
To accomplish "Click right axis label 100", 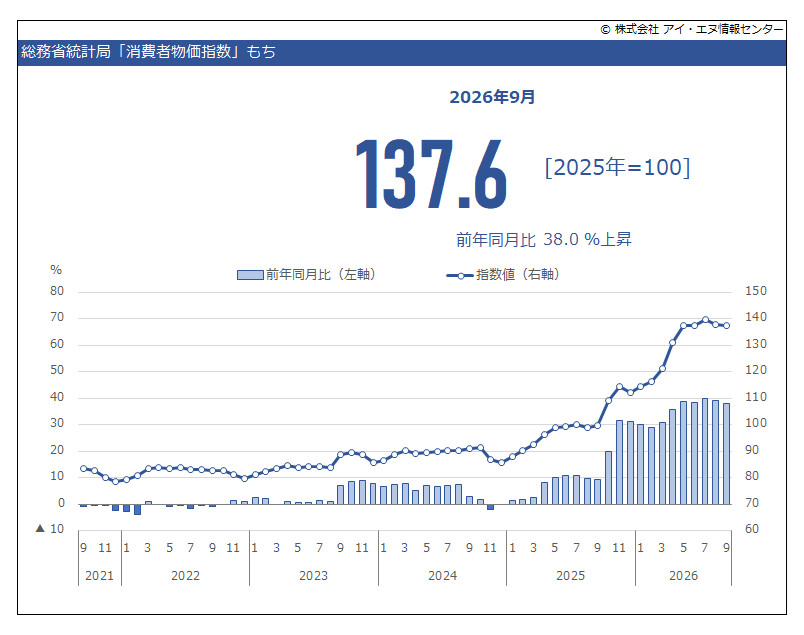I will [x=756, y=423].
